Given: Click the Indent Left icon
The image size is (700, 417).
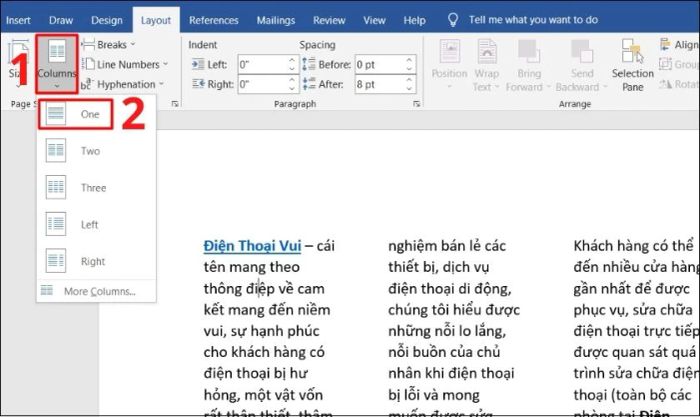Looking at the screenshot, I should click(x=198, y=64).
